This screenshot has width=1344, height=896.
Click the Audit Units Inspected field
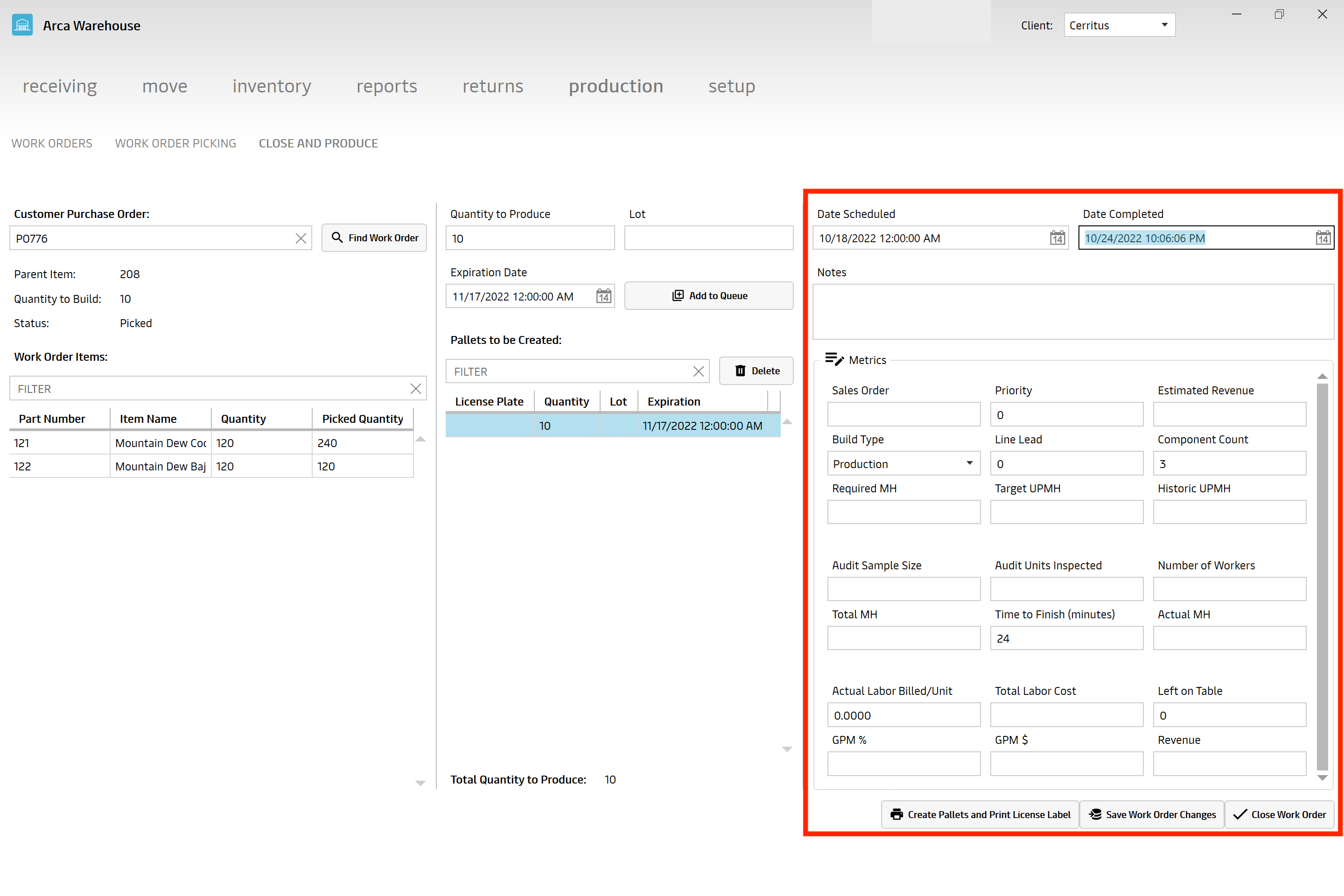tap(1067, 589)
